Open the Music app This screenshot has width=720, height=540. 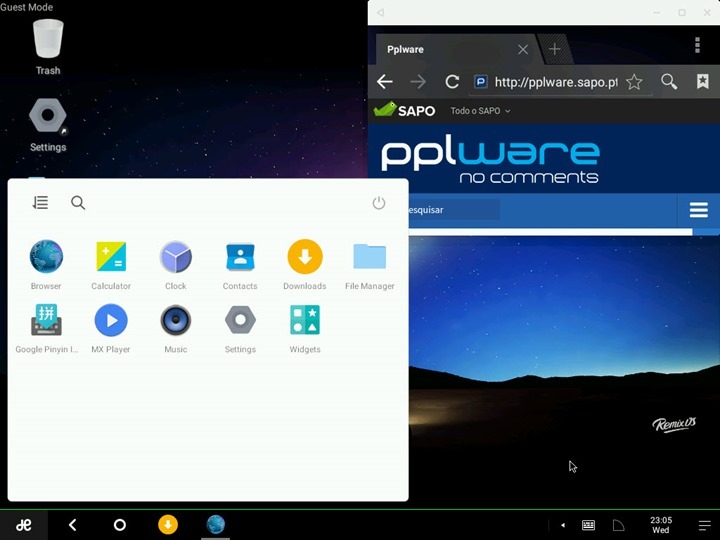(175, 328)
